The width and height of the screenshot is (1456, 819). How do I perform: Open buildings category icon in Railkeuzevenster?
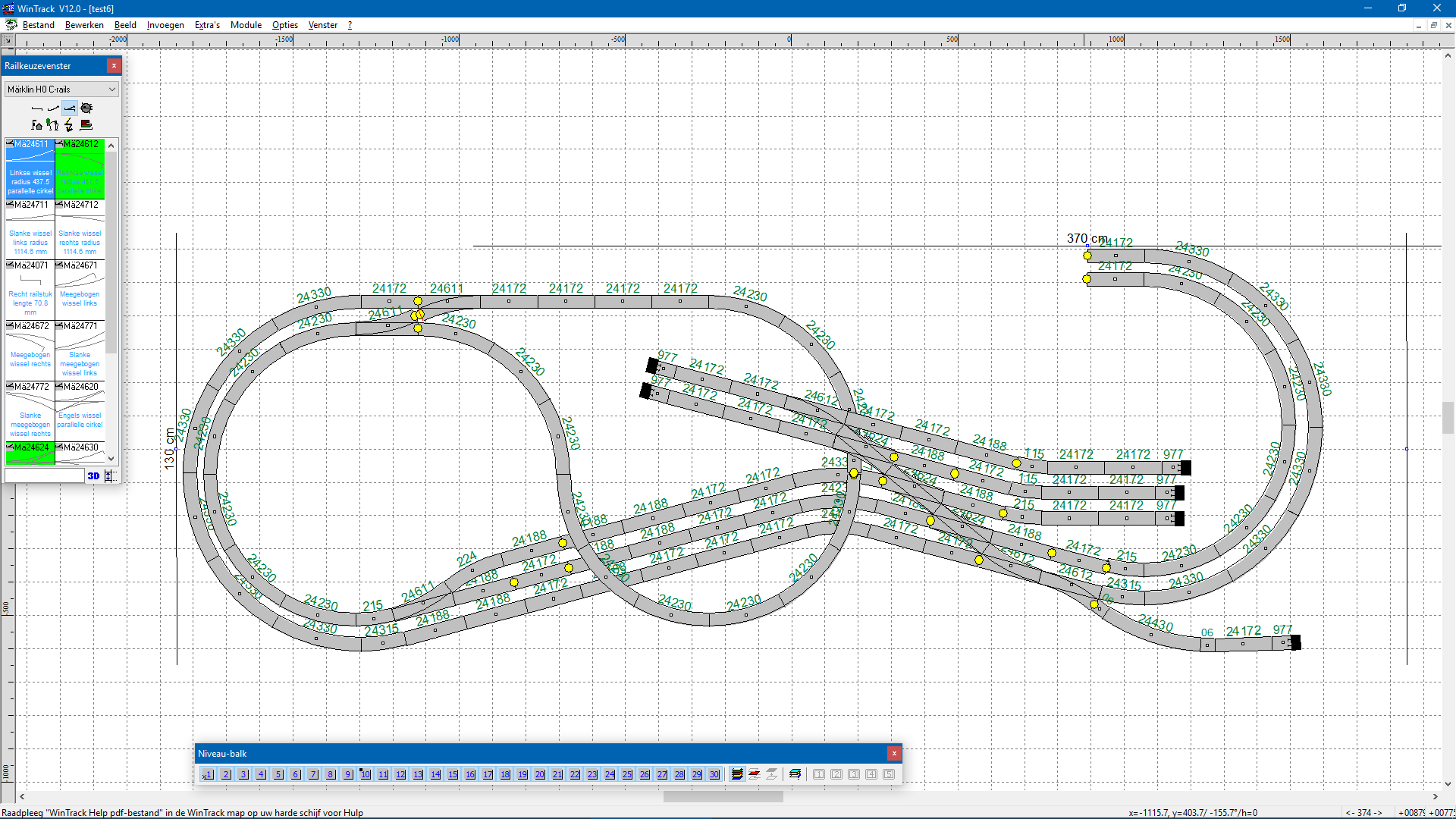[37, 125]
